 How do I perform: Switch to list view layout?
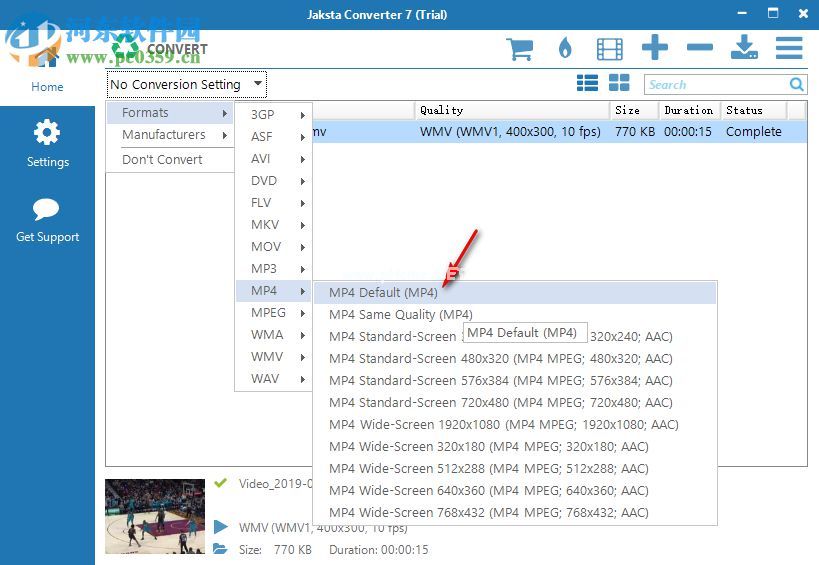[588, 84]
